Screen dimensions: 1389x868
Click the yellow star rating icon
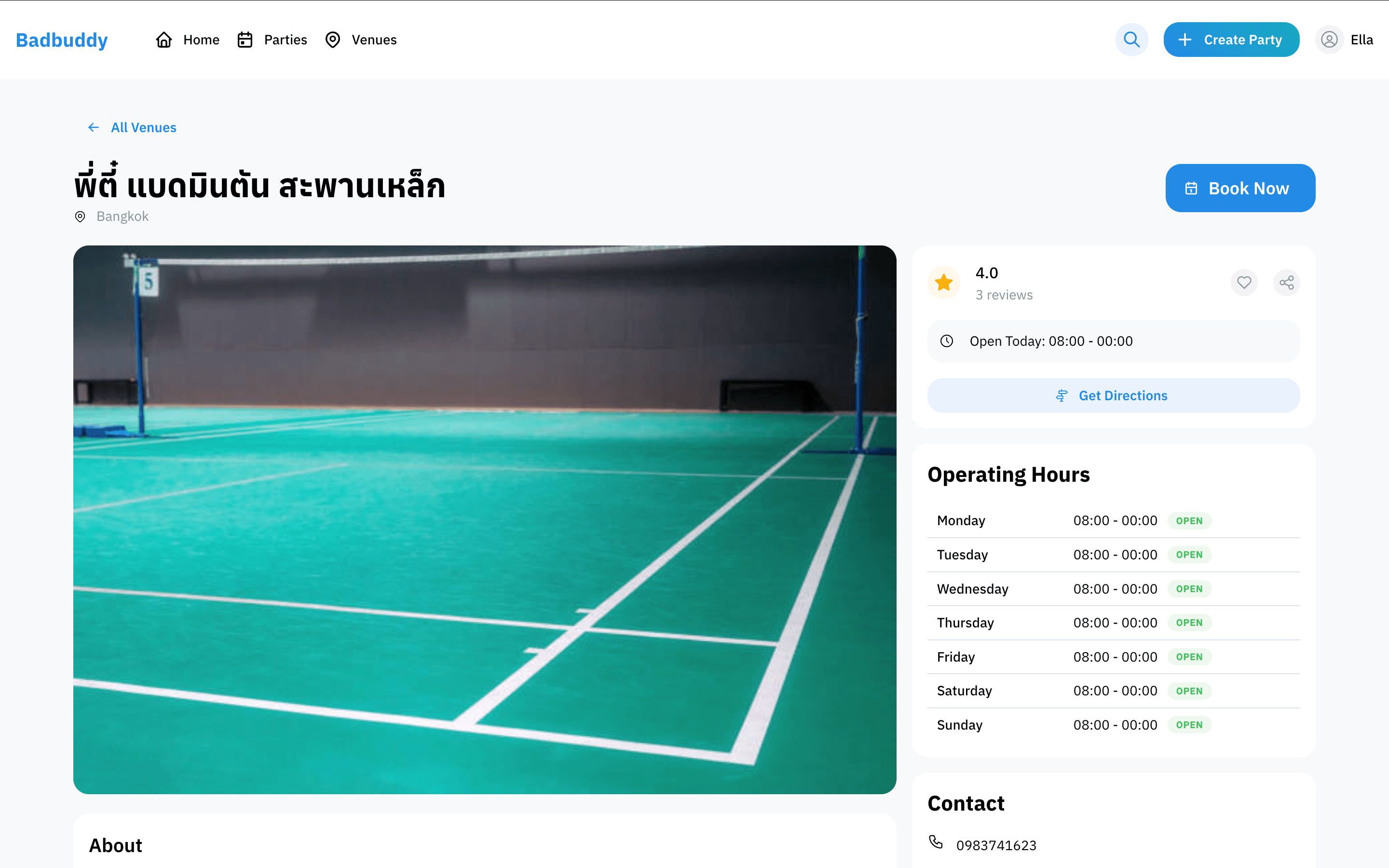click(x=943, y=283)
